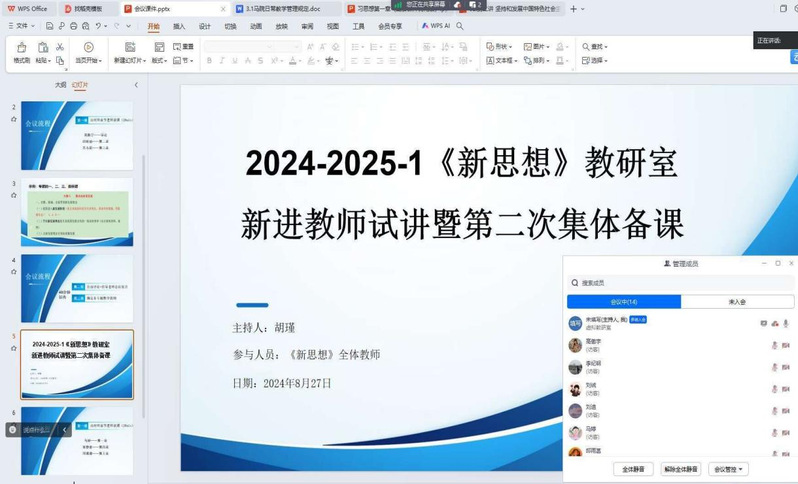Click the New Slide (新建幻灯片) icon
This screenshot has width=798, height=484.
(x=129, y=53)
